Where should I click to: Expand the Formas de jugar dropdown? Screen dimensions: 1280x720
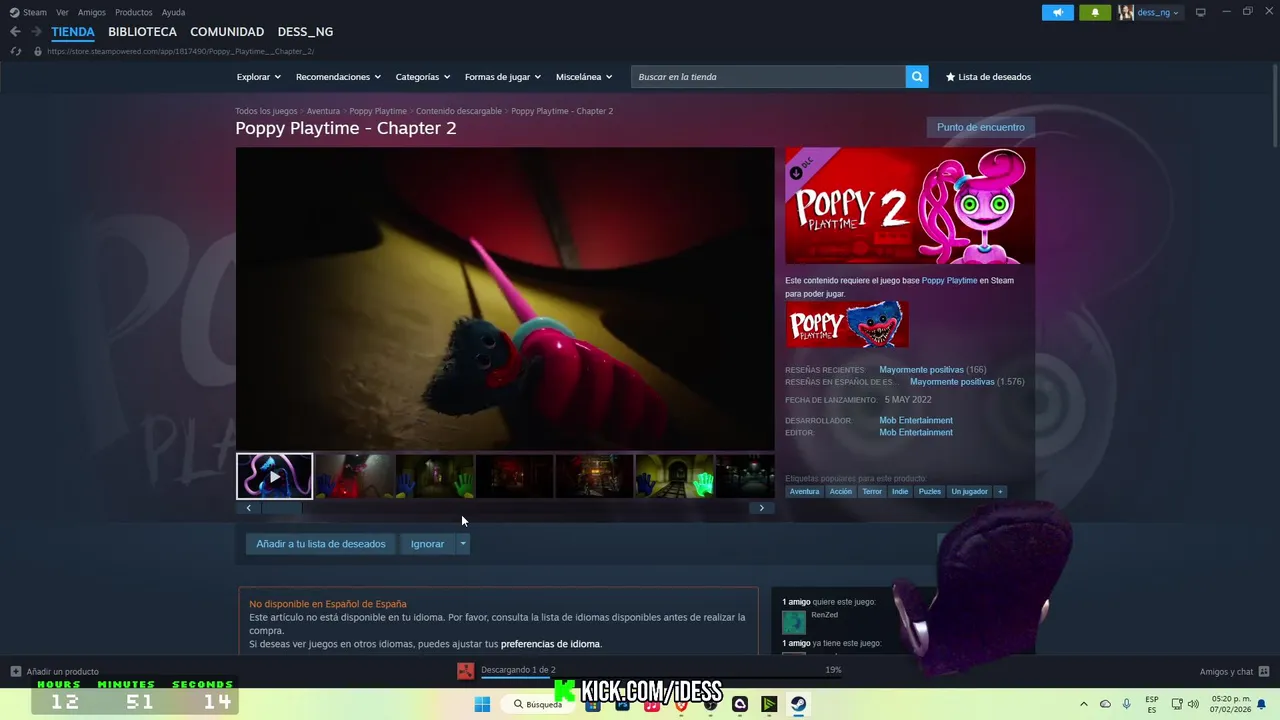click(502, 77)
